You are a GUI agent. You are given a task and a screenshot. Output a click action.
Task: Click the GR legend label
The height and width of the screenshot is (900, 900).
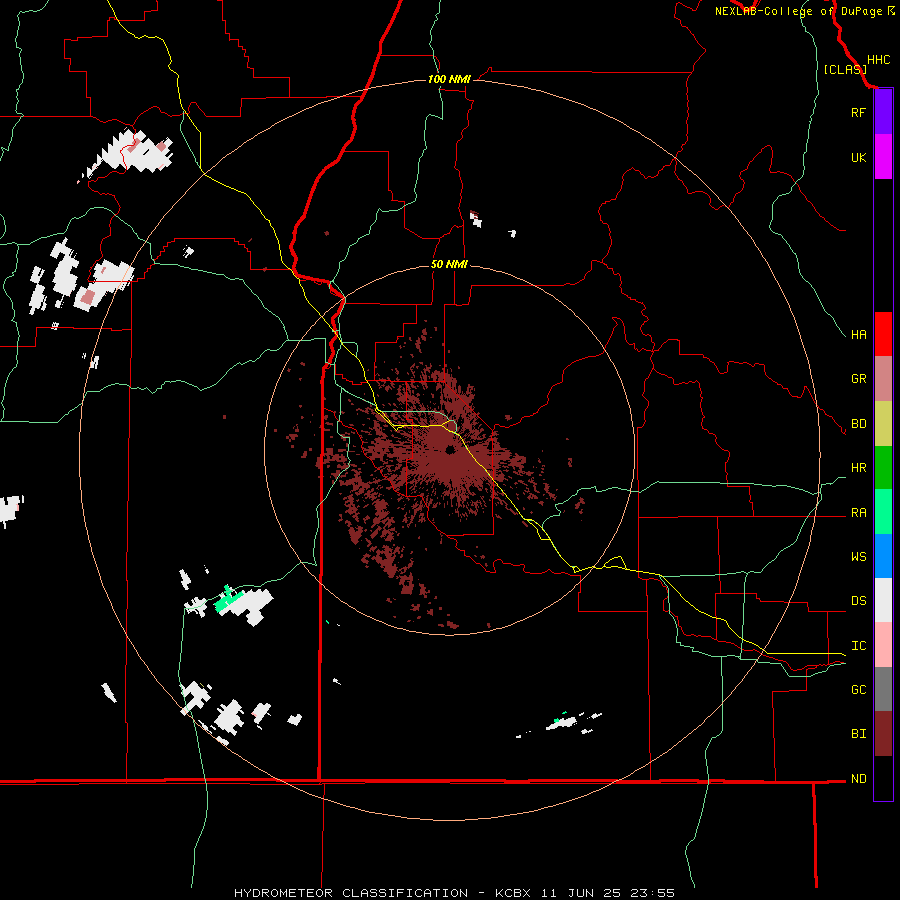[858, 379]
